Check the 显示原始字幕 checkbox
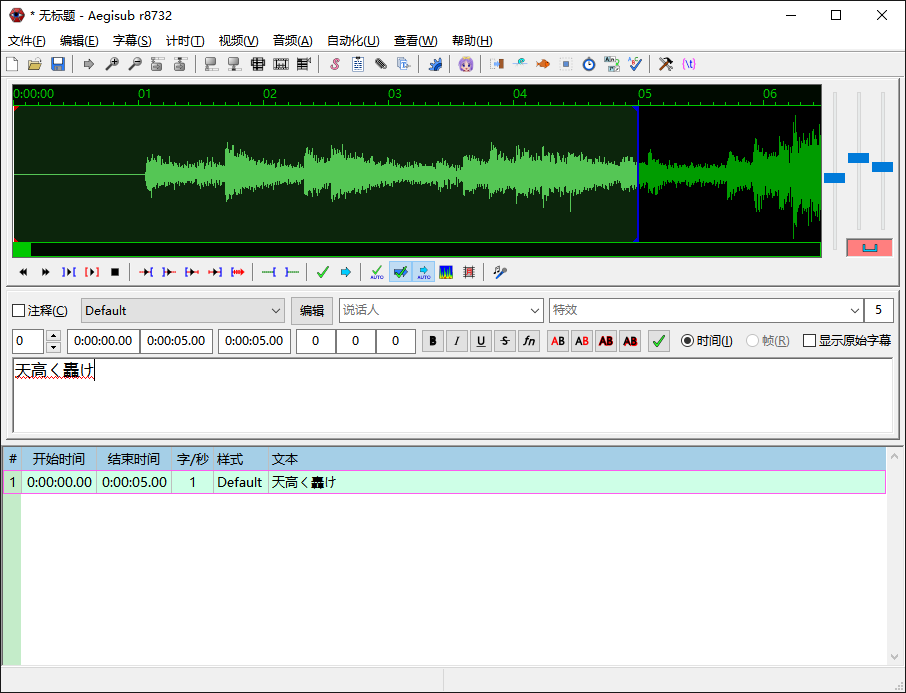This screenshot has height=693, width=906. [810, 341]
